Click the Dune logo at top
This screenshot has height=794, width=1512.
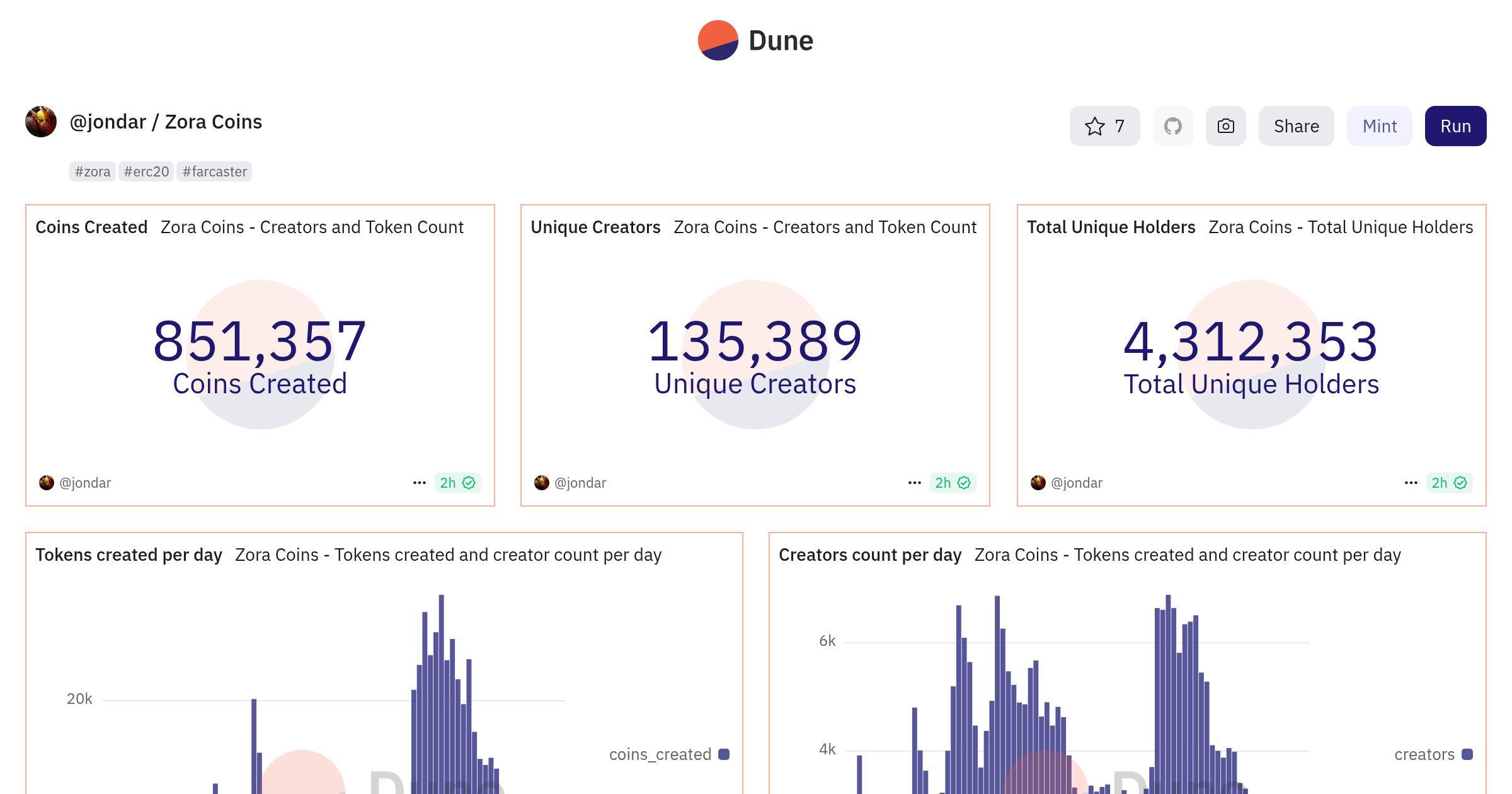(755, 40)
